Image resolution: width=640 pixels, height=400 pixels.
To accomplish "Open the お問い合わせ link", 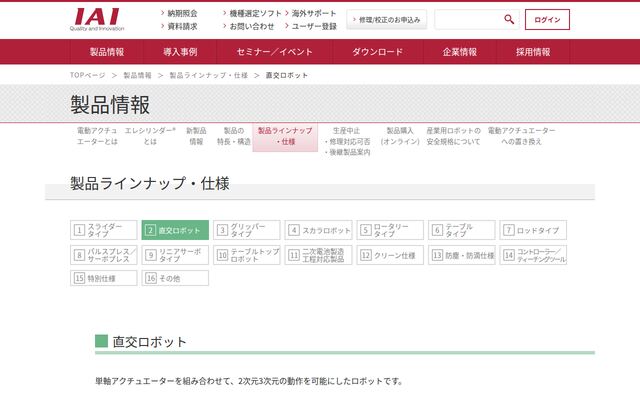I will [x=252, y=27].
